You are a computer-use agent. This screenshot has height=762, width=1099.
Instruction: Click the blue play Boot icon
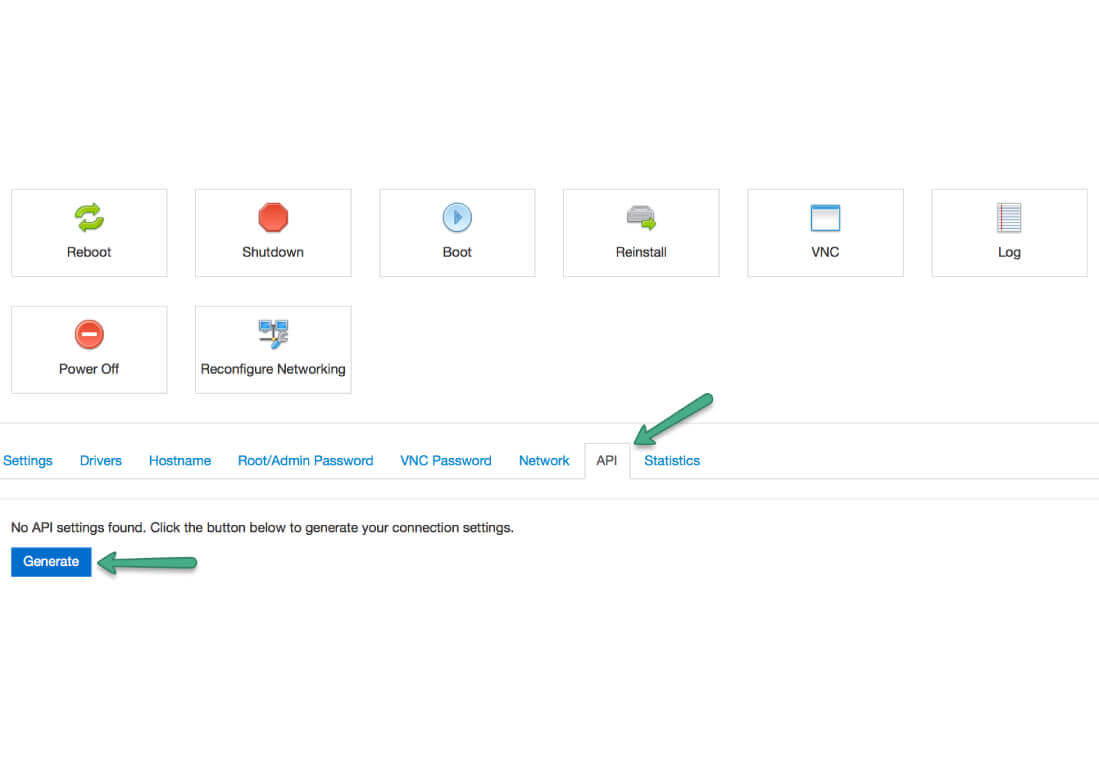pyautogui.click(x=457, y=217)
